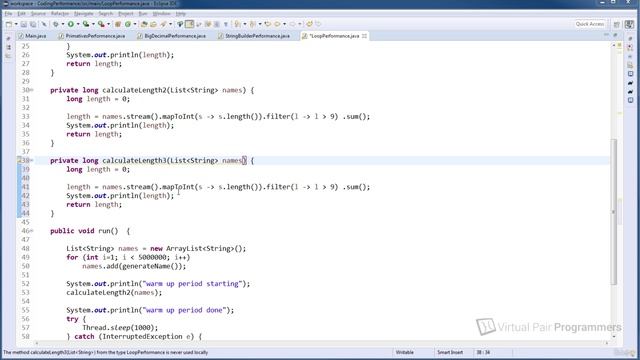Click the 38 : 34 cursor position
This screenshot has height=360, width=640.
coord(483,352)
